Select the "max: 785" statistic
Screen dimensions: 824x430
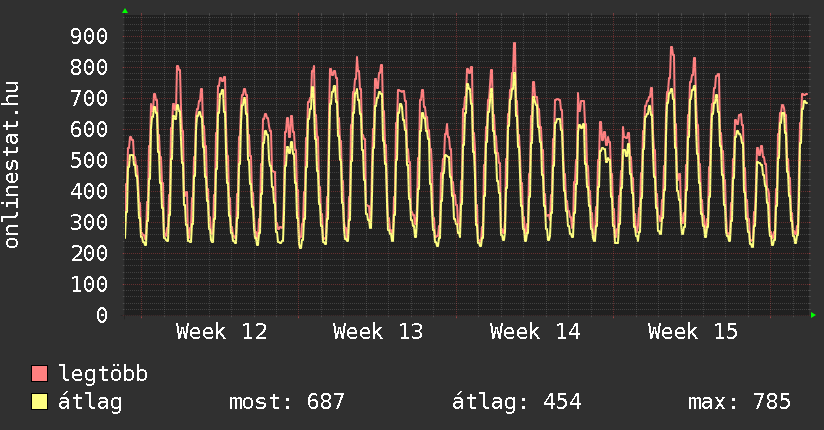tap(739, 402)
